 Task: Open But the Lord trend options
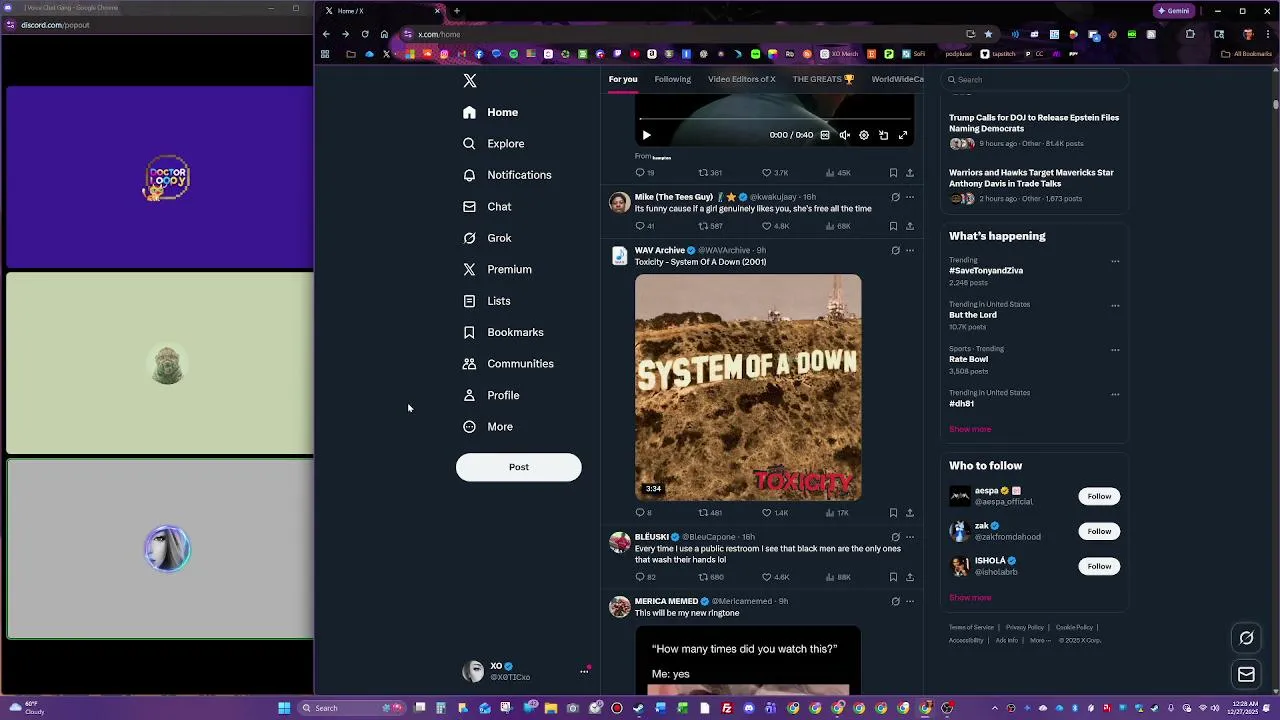[x=1115, y=306]
